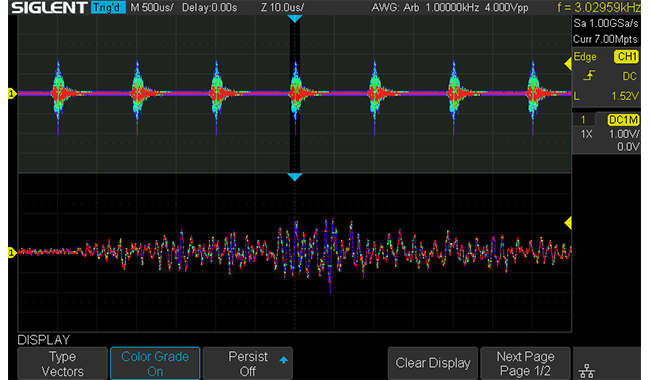Open the DC1M channel coupling setting
Image resolution: width=650 pixels, height=380 pixels.
(623, 120)
